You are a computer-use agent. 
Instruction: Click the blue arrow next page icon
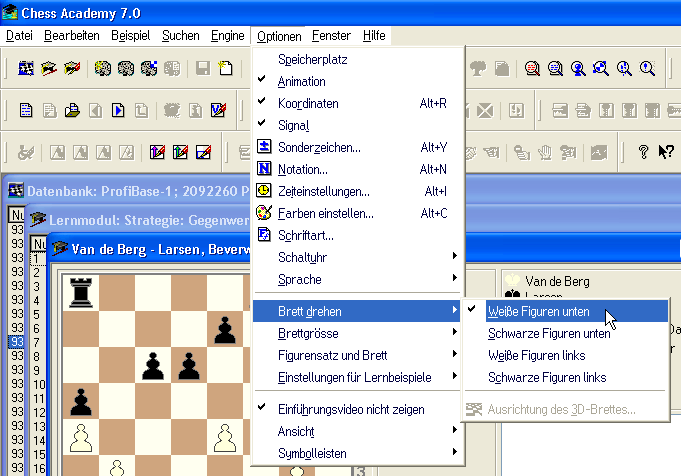pyautogui.click(x=118, y=110)
